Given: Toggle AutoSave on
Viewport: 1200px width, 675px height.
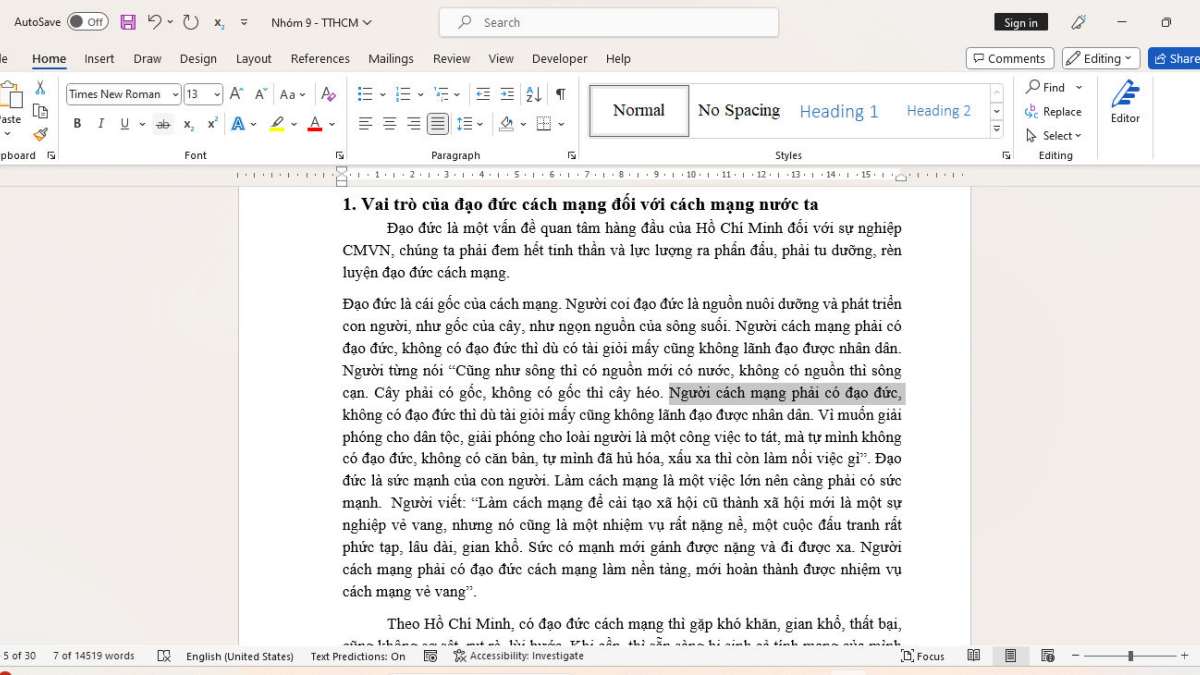Looking at the screenshot, I should pos(87,20).
